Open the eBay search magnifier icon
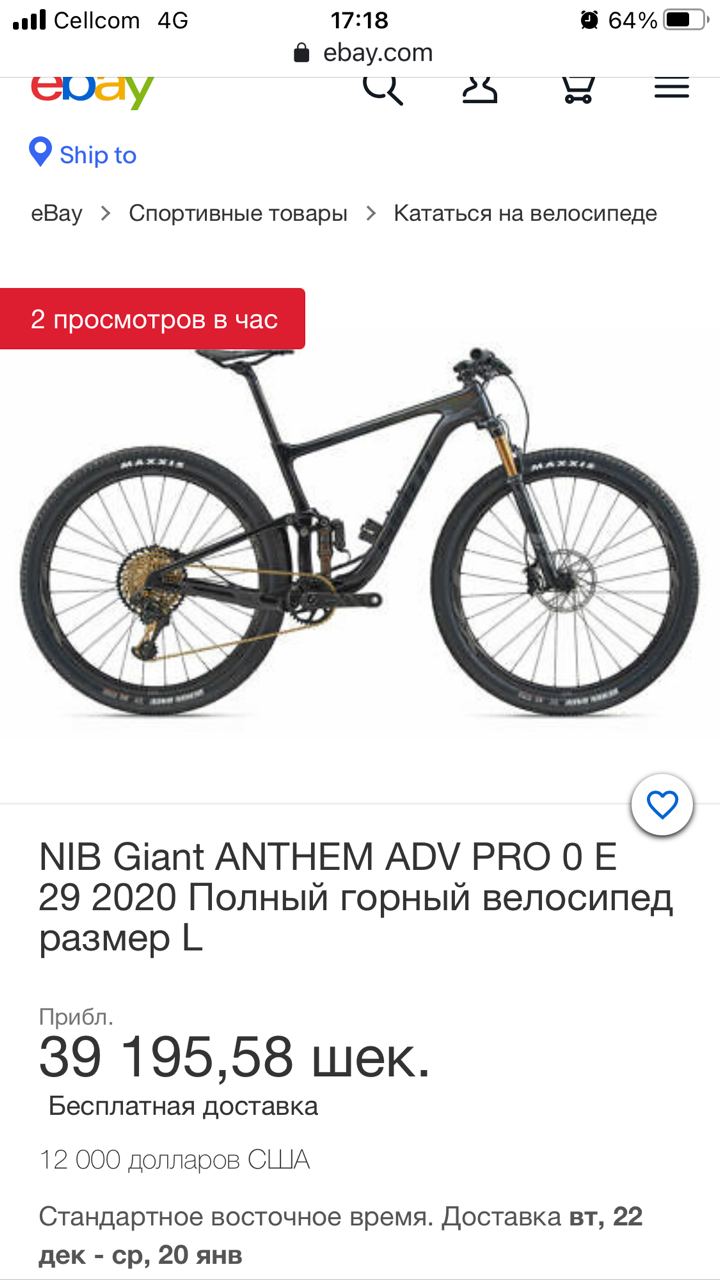Screen dimensions: 720x1280 point(382,88)
